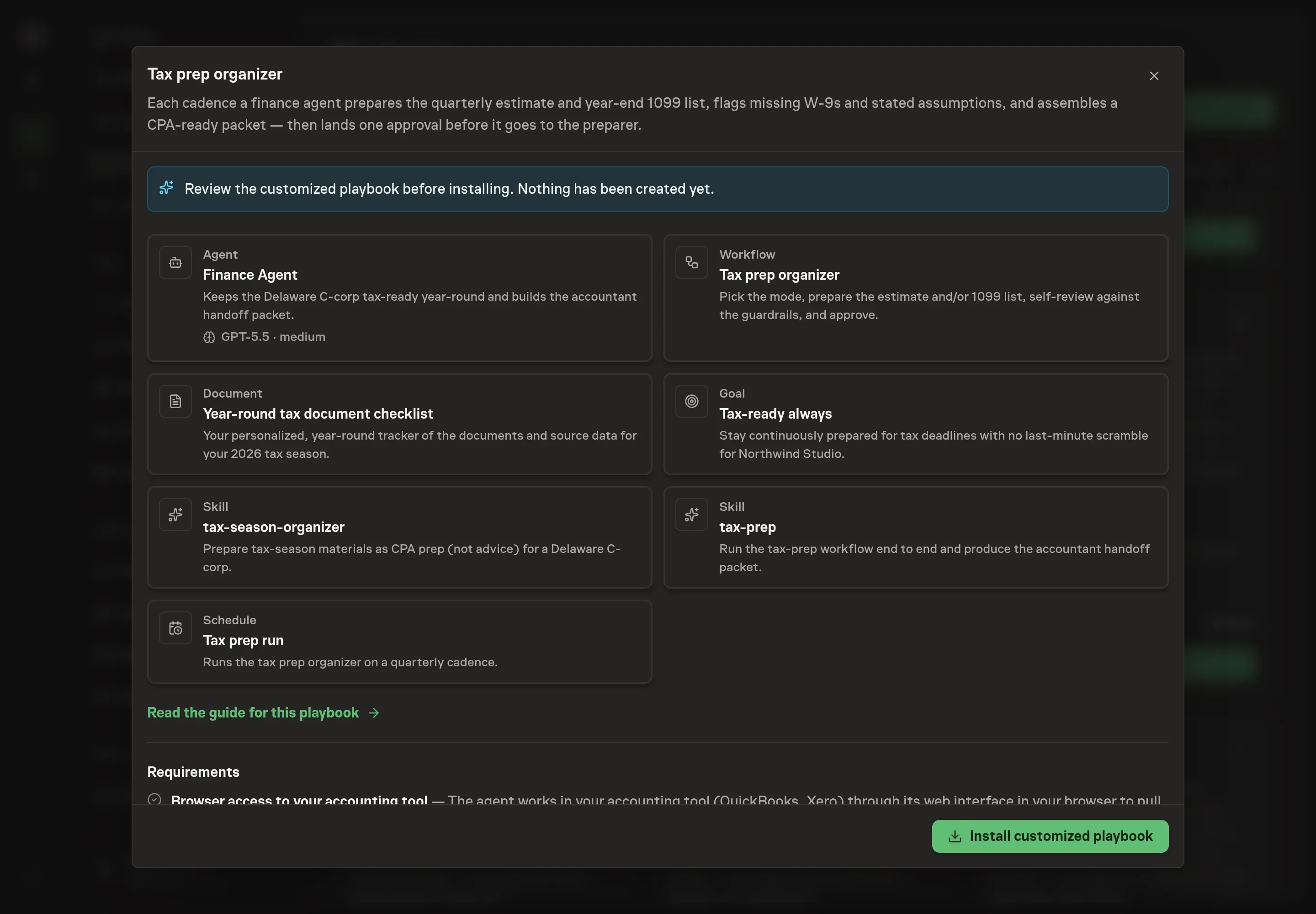
Task: Click the GPT-5.5 · medium model label
Action: point(273,337)
